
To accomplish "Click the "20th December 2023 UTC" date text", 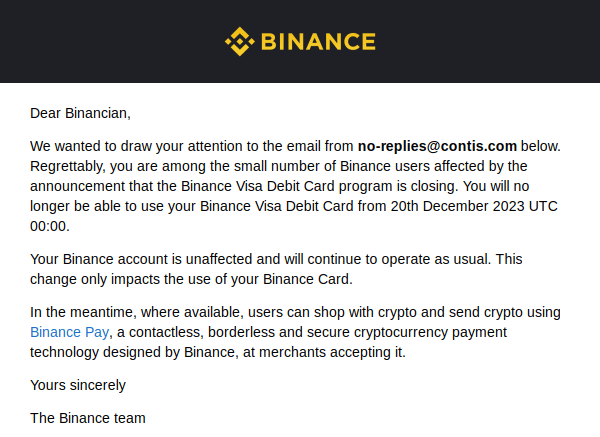I will click(474, 206).
